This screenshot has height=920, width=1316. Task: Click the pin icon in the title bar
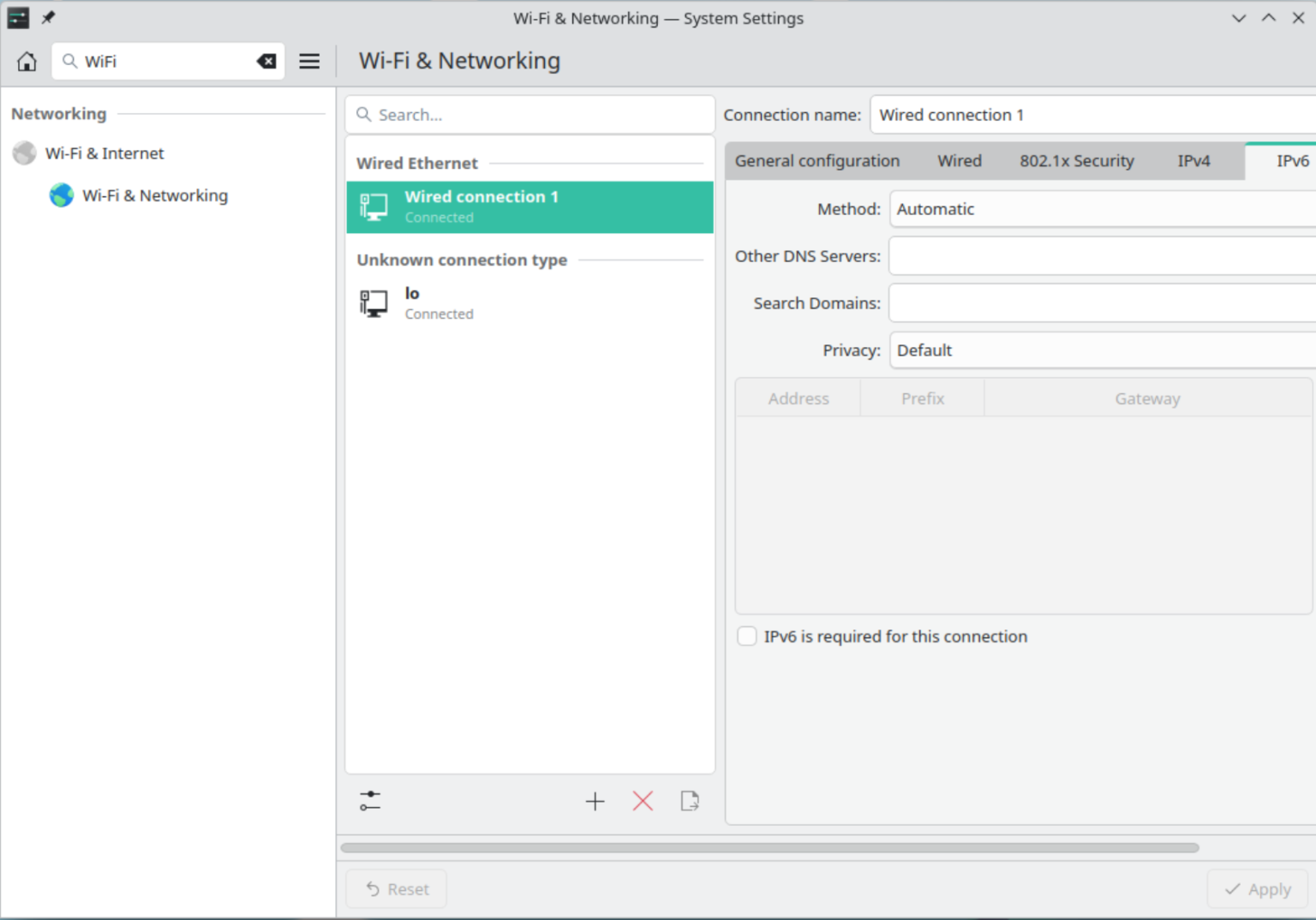48,17
